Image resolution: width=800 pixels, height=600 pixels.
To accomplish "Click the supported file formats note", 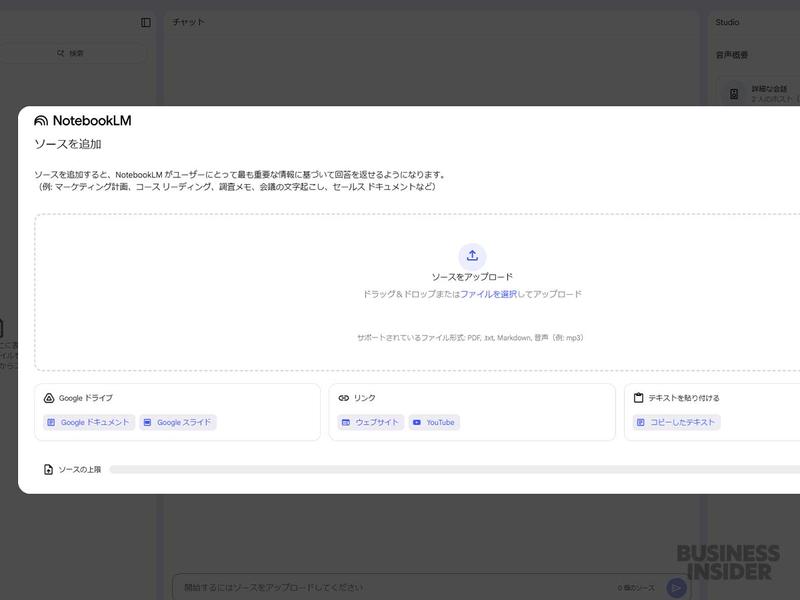I will 470,338.
